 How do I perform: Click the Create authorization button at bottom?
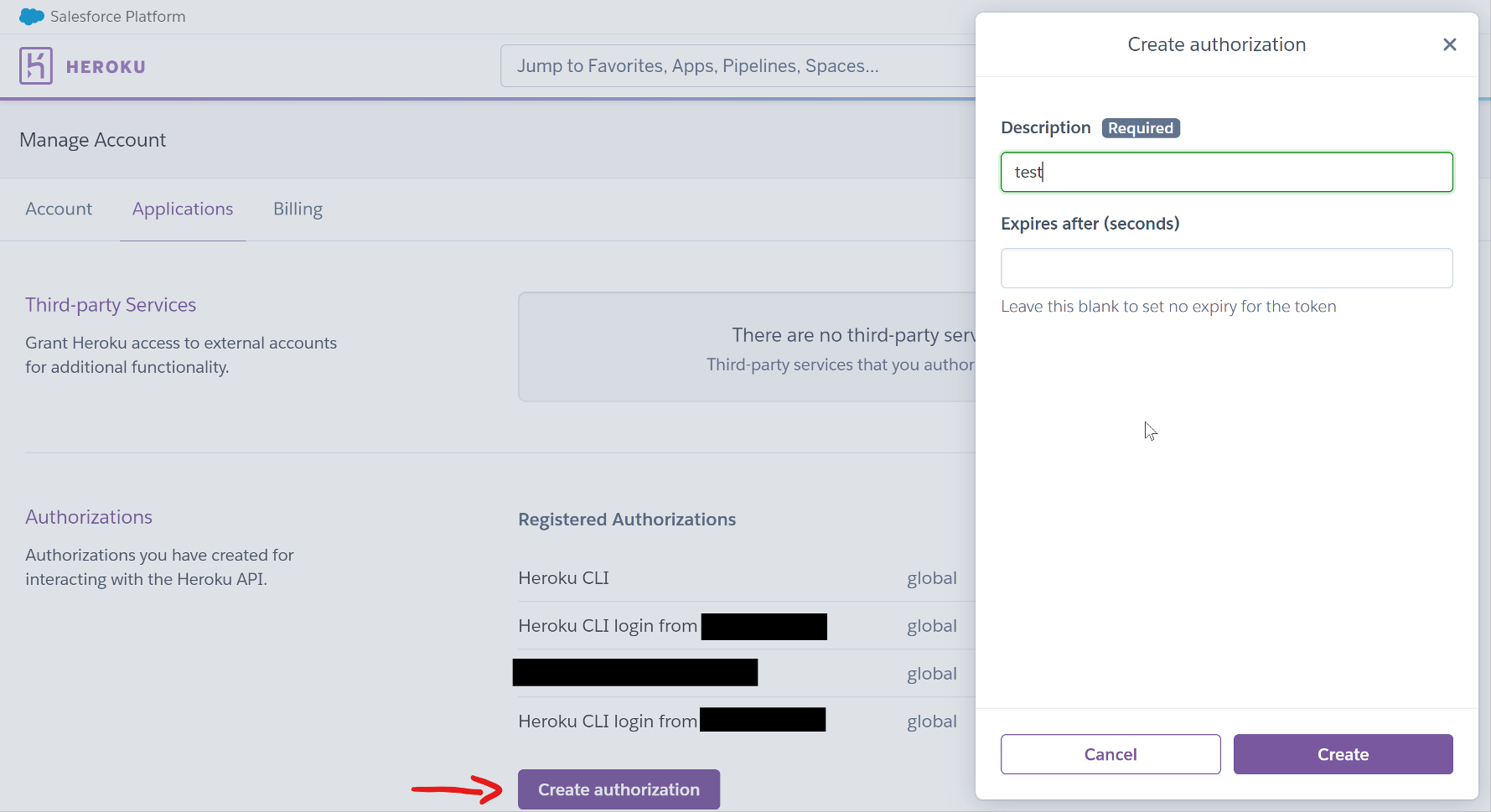pos(618,789)
